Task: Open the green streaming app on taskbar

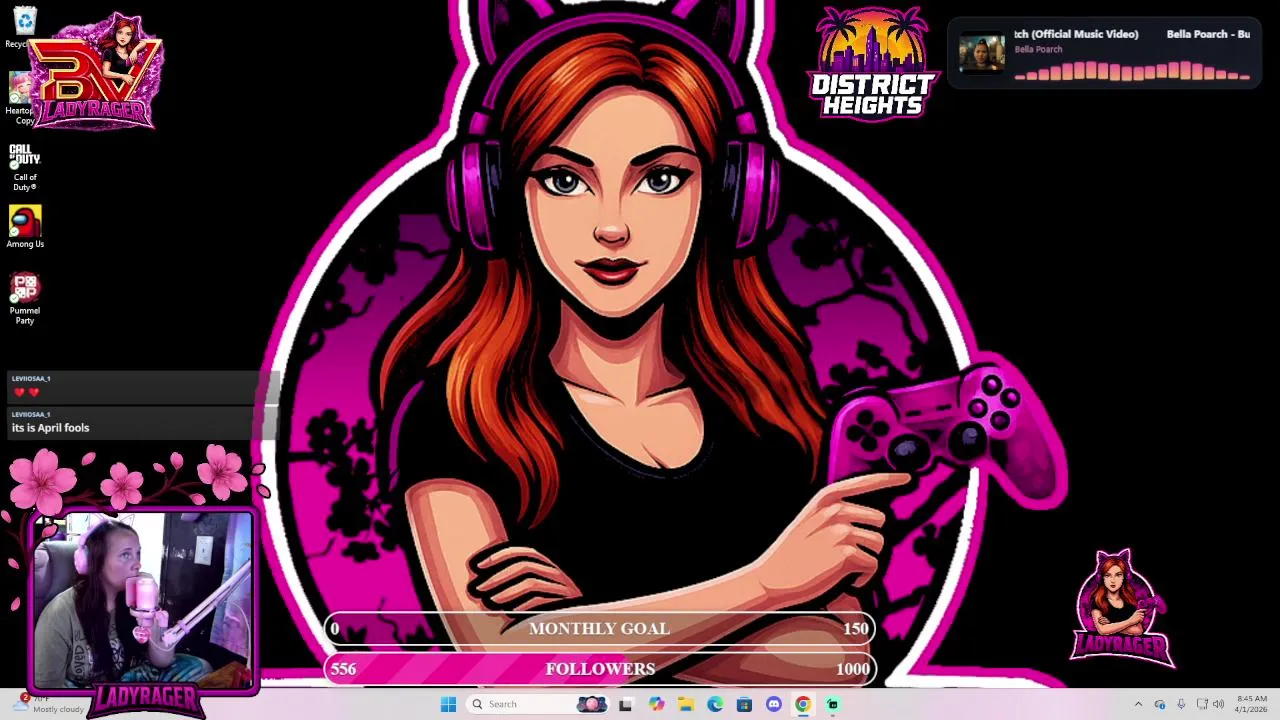Action: point(832,704)
